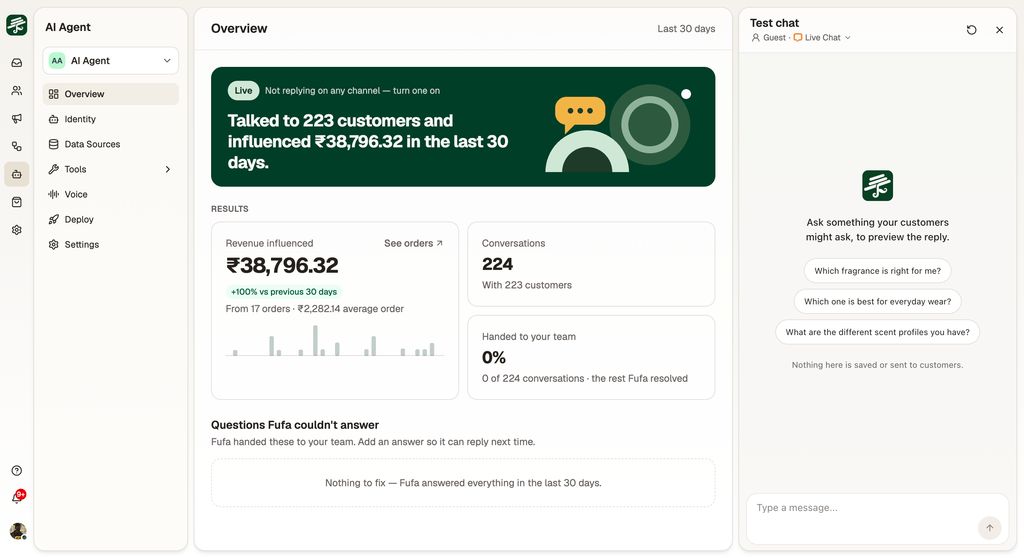Expand the Tools submenu chevron

(168, 169)
